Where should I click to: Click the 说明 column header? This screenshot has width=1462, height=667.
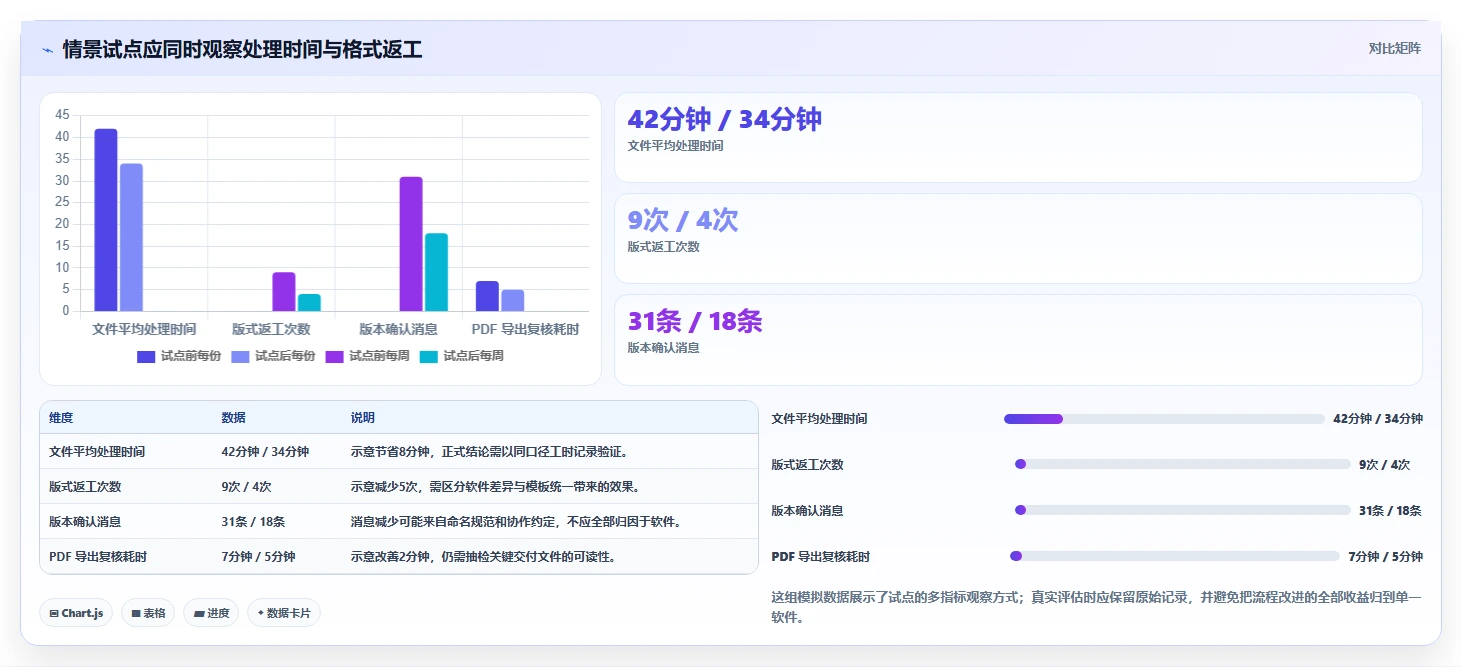(362, 418)
